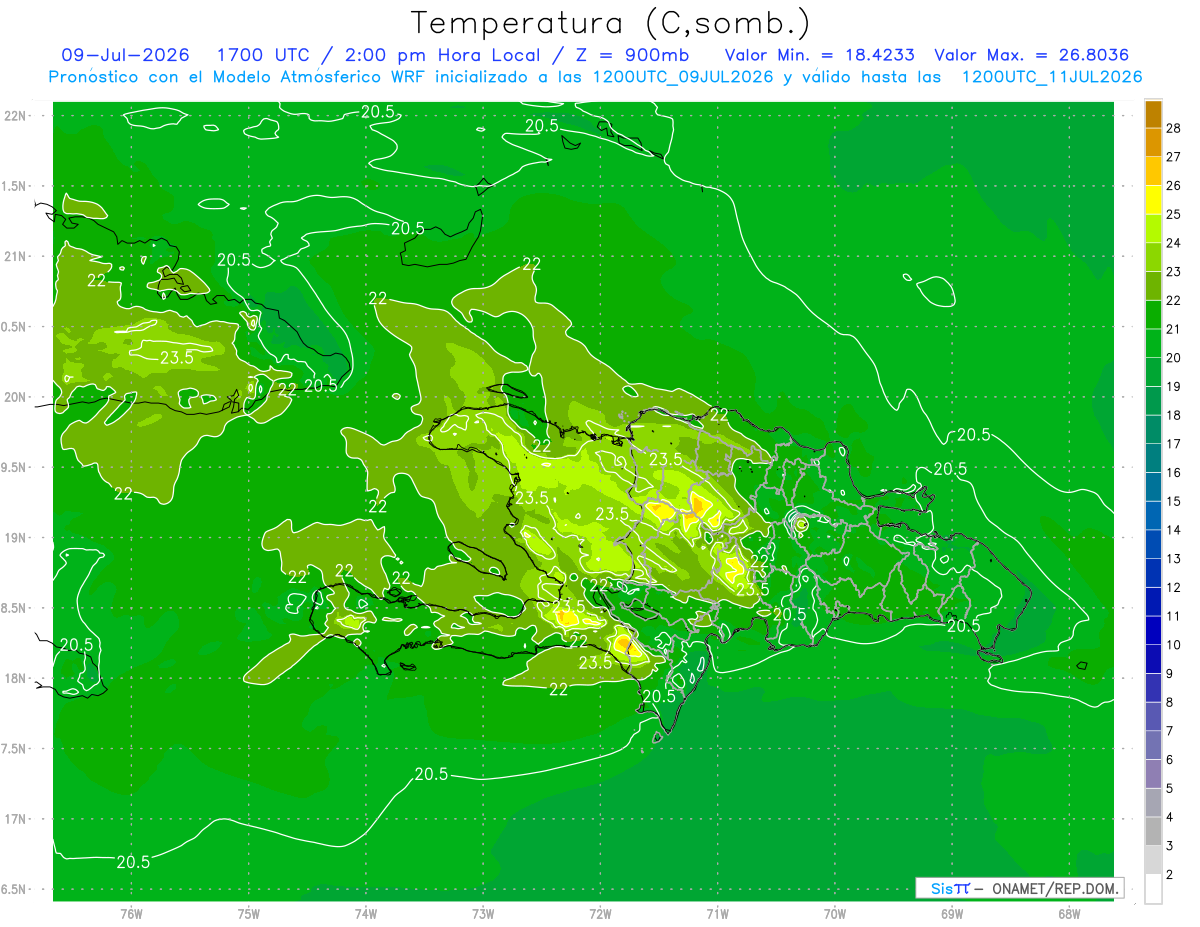The height and width of the screenshot is (927, 1200).
Task: Click the "28" value on the color scale
Action: pyautogui.click(x=1174, y=128)
